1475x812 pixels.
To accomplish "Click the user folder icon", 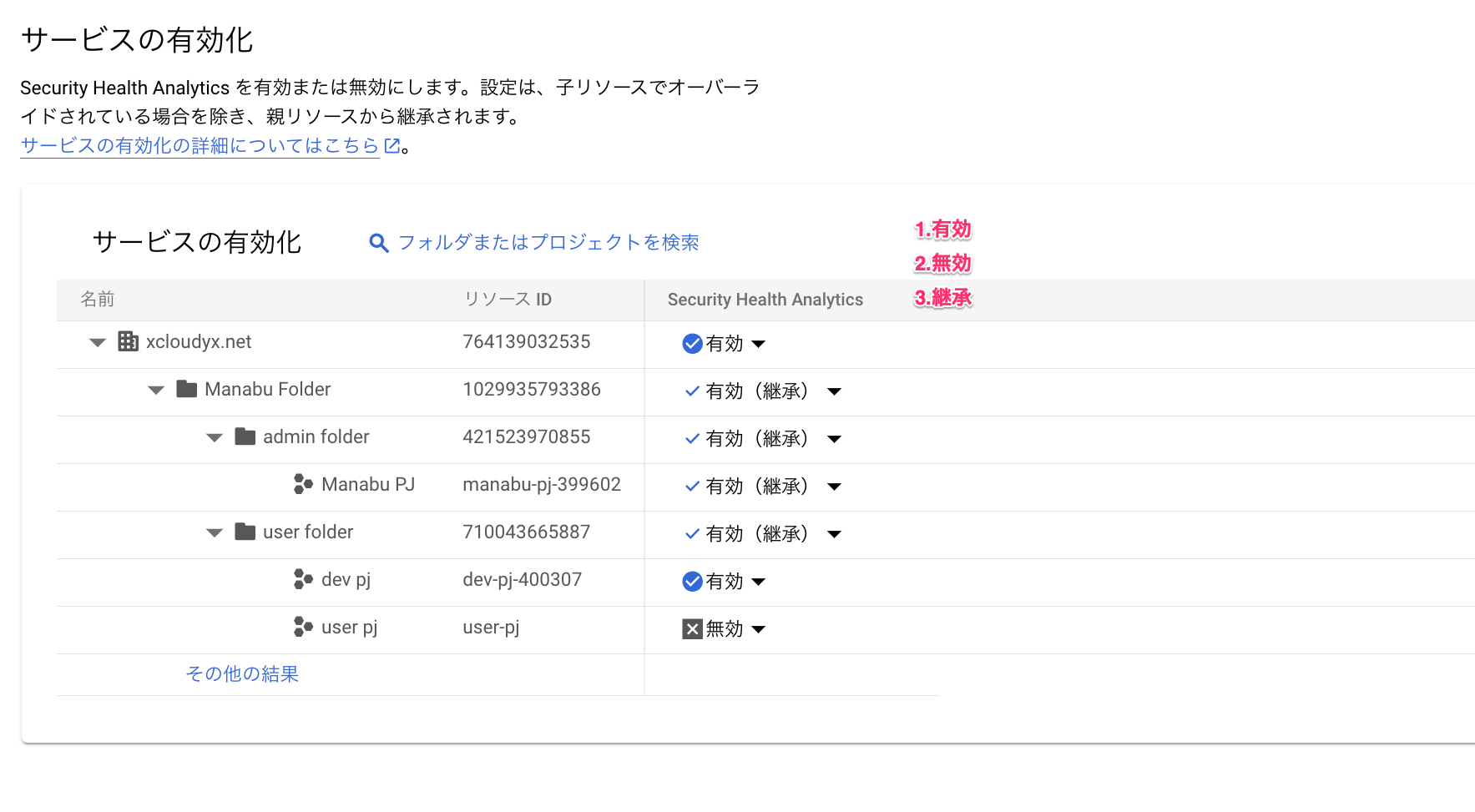I will pyautogui.click(x=245, y=532).
